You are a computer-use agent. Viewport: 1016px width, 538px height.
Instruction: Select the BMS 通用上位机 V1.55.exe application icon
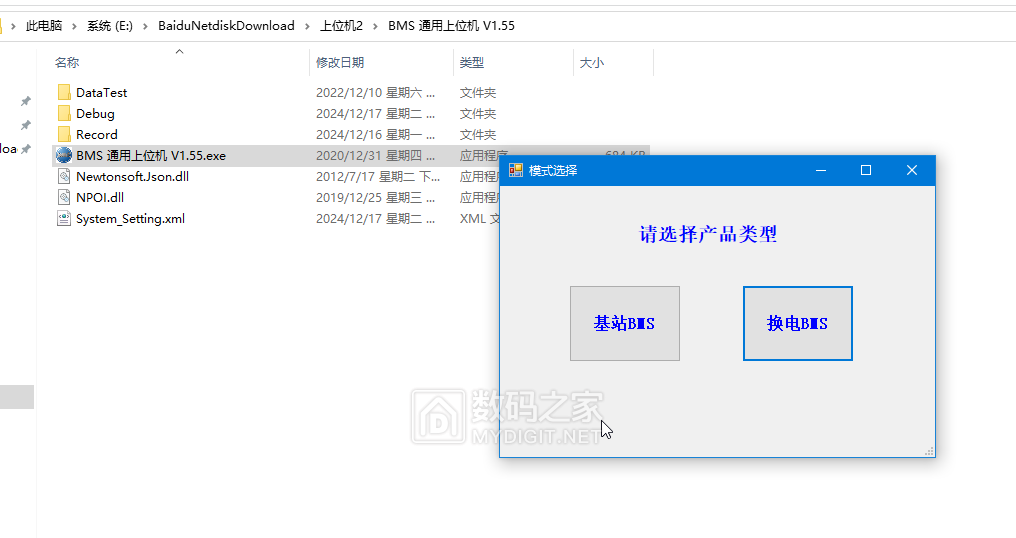[64, 155]
